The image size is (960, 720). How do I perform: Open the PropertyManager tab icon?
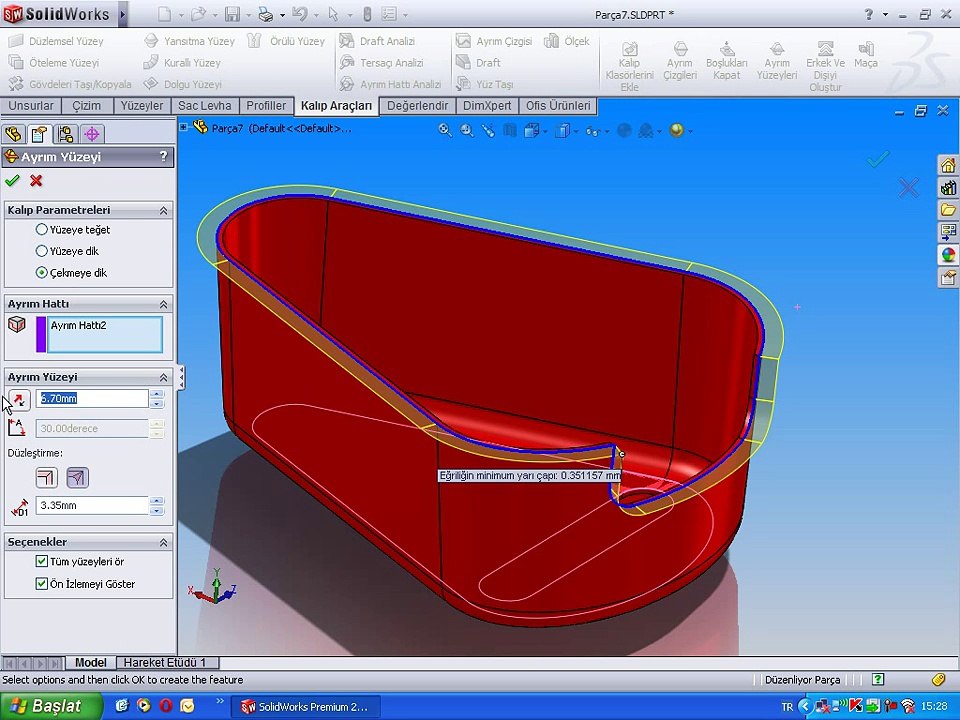coord(39,133)
